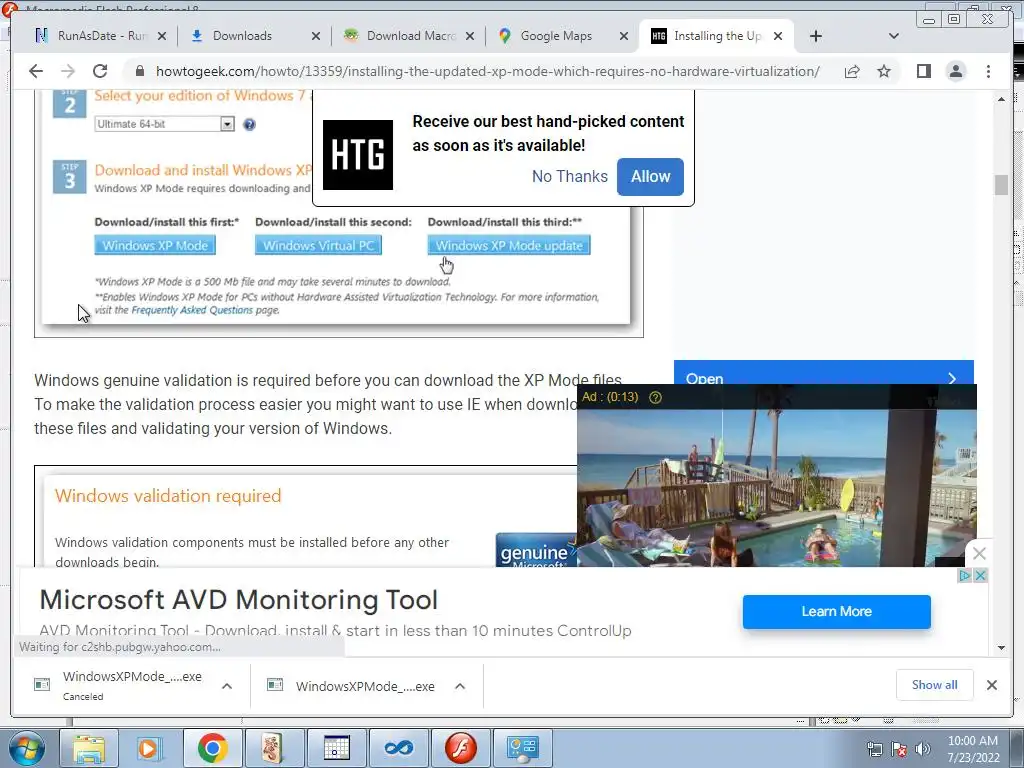Click the taskbar clock showing 10:00 AM
The width and height of the screenshot is (1024, 768).
click(973, 749)
